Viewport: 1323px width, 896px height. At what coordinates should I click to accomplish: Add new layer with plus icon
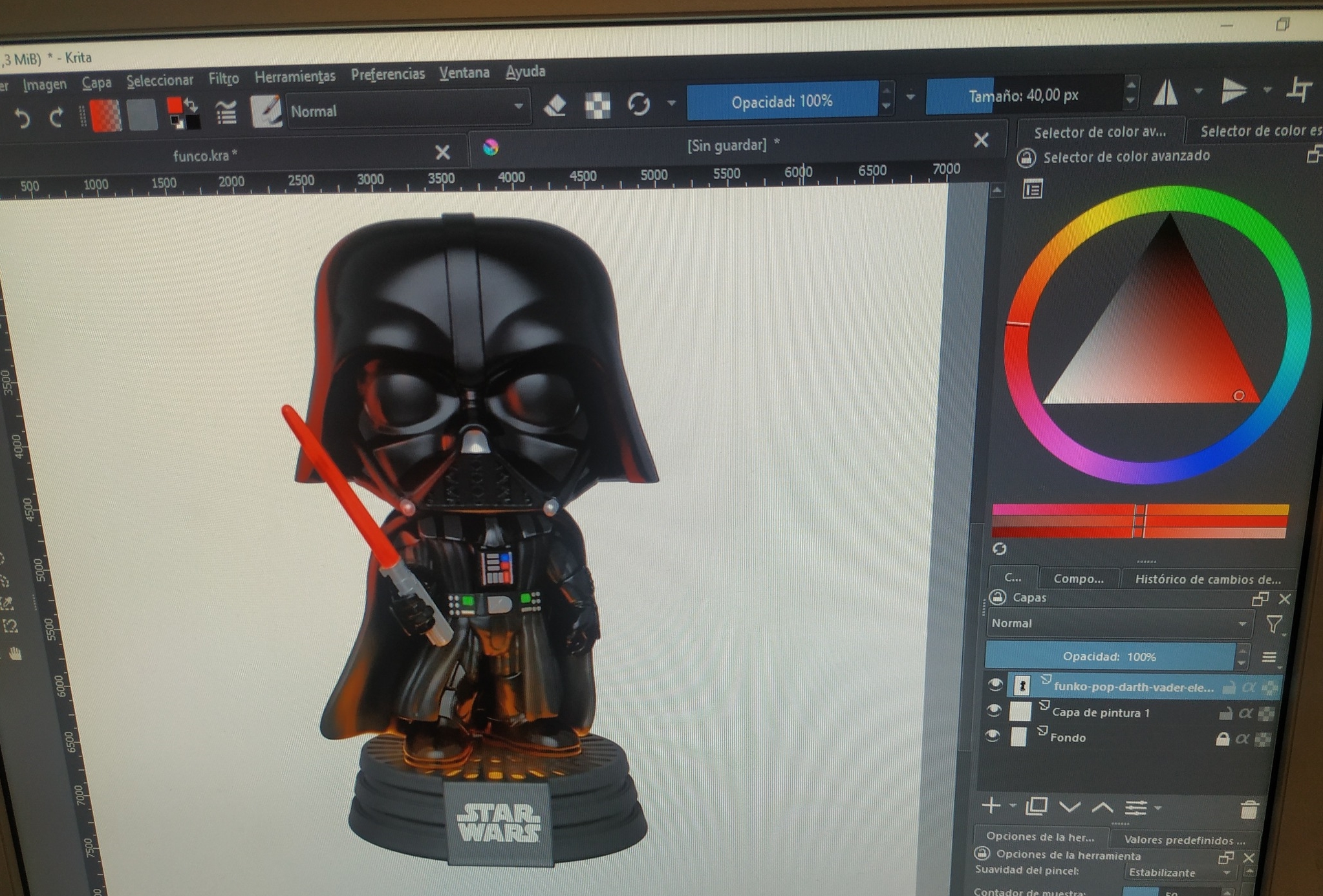click(x=991, y=805)
